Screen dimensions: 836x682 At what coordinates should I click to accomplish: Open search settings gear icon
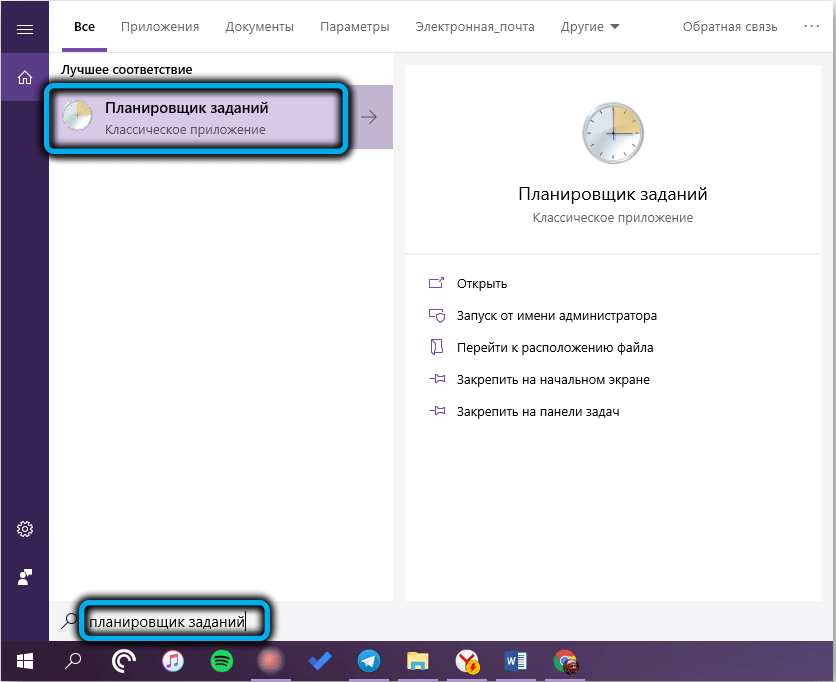pyautogui.click(x=25, y=529)
